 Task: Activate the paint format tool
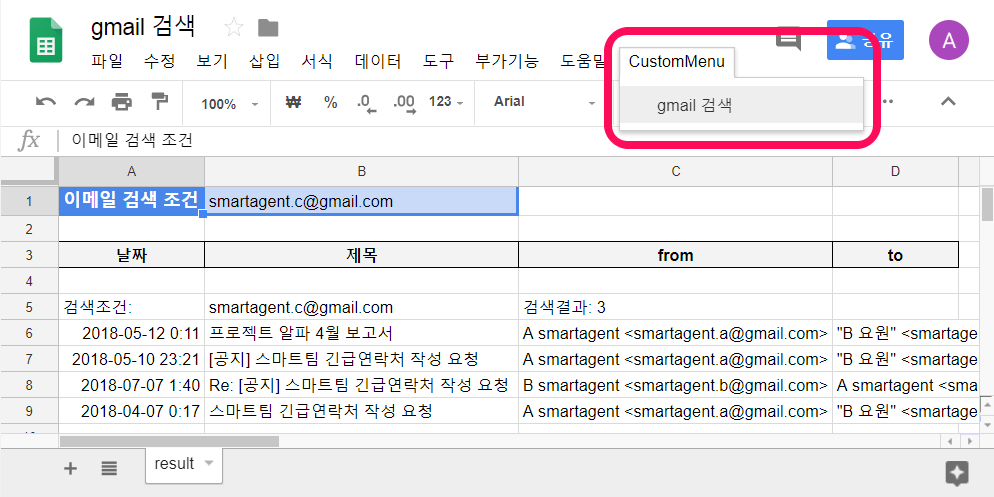(x=160, y=102)
